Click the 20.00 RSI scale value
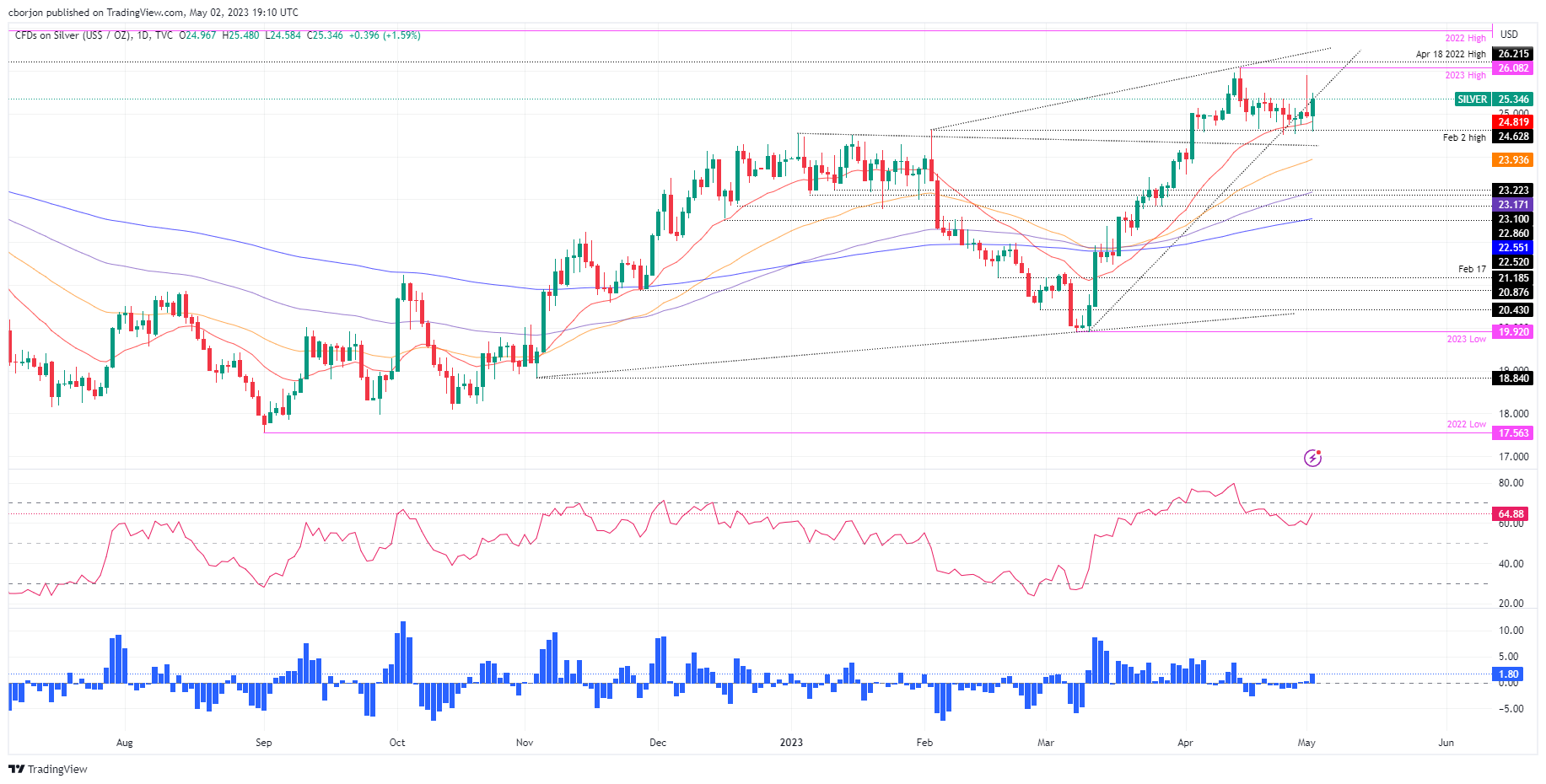 click(1511, 604)
